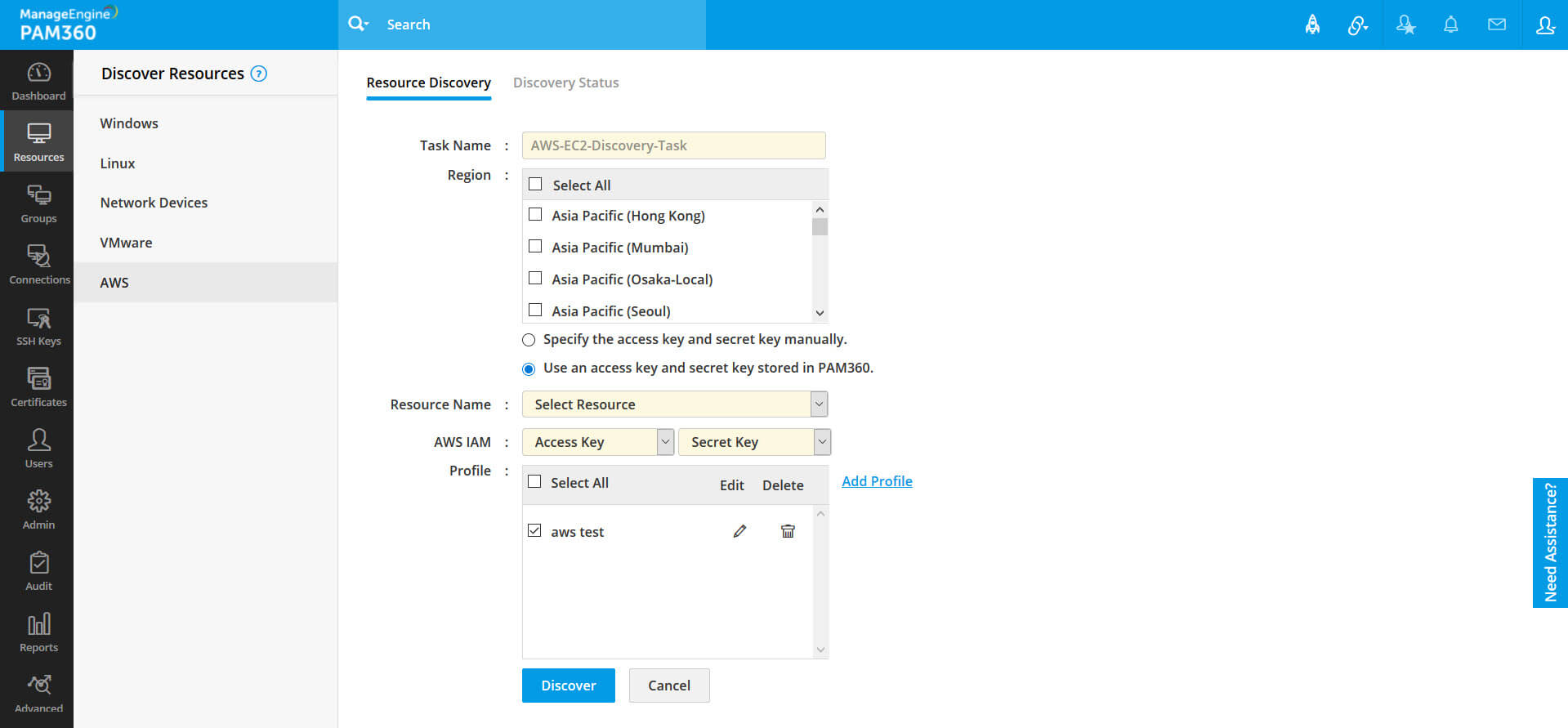Viewport: 1568px width, 728px height.
Task: Click the Delete column header
Action: click(783, 485)
